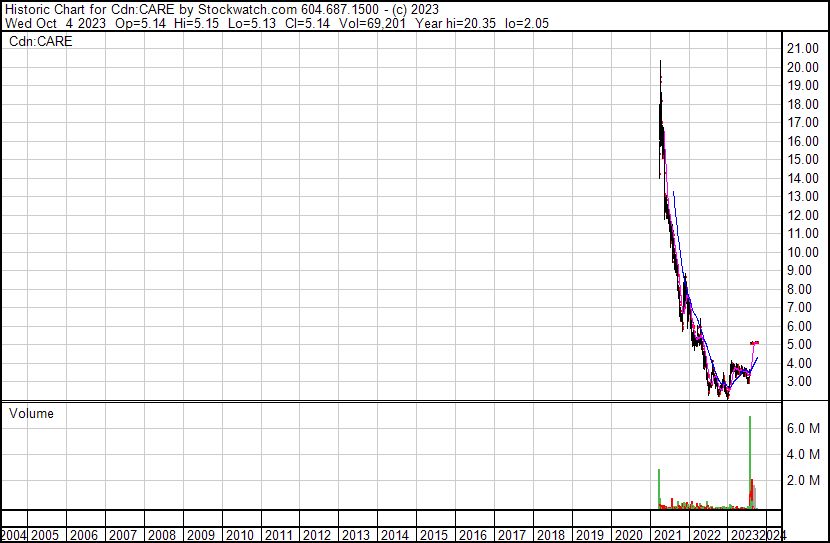This screenshot has height=543, width=830.
Task: Click the 3.00 price axis label
Action: pos(804,381)
